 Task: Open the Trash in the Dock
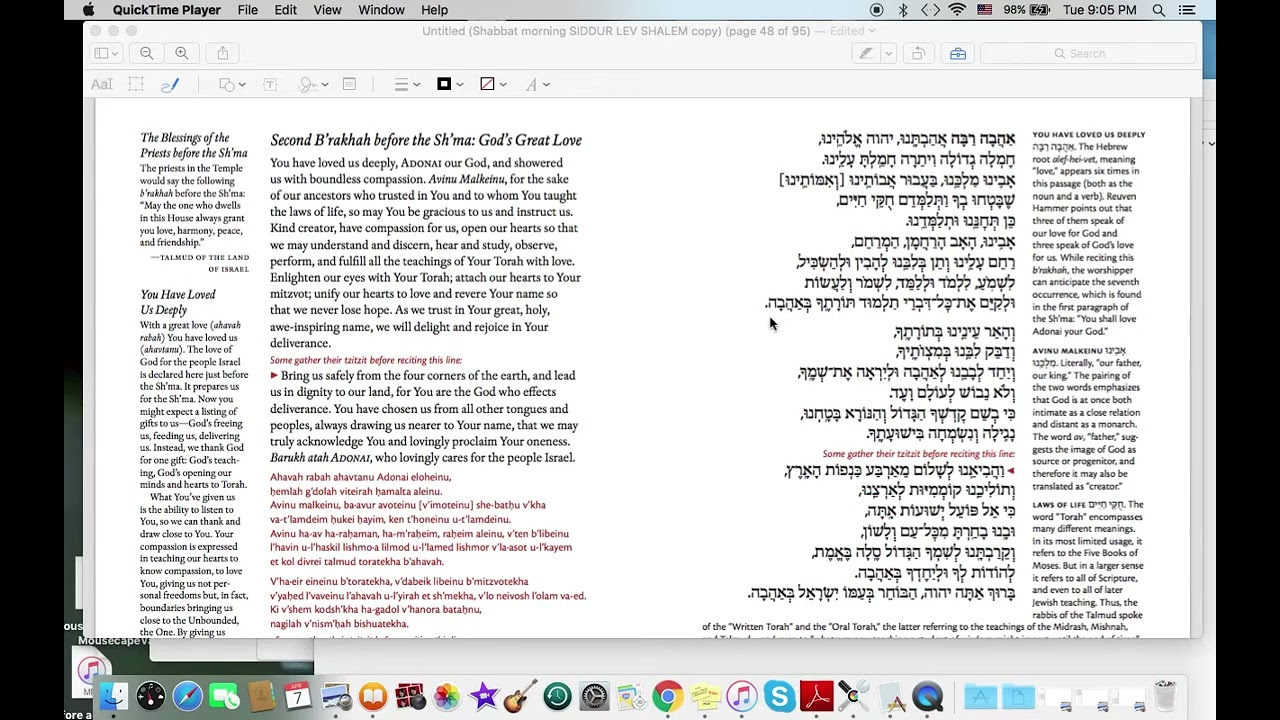(x=1165, y=696)
